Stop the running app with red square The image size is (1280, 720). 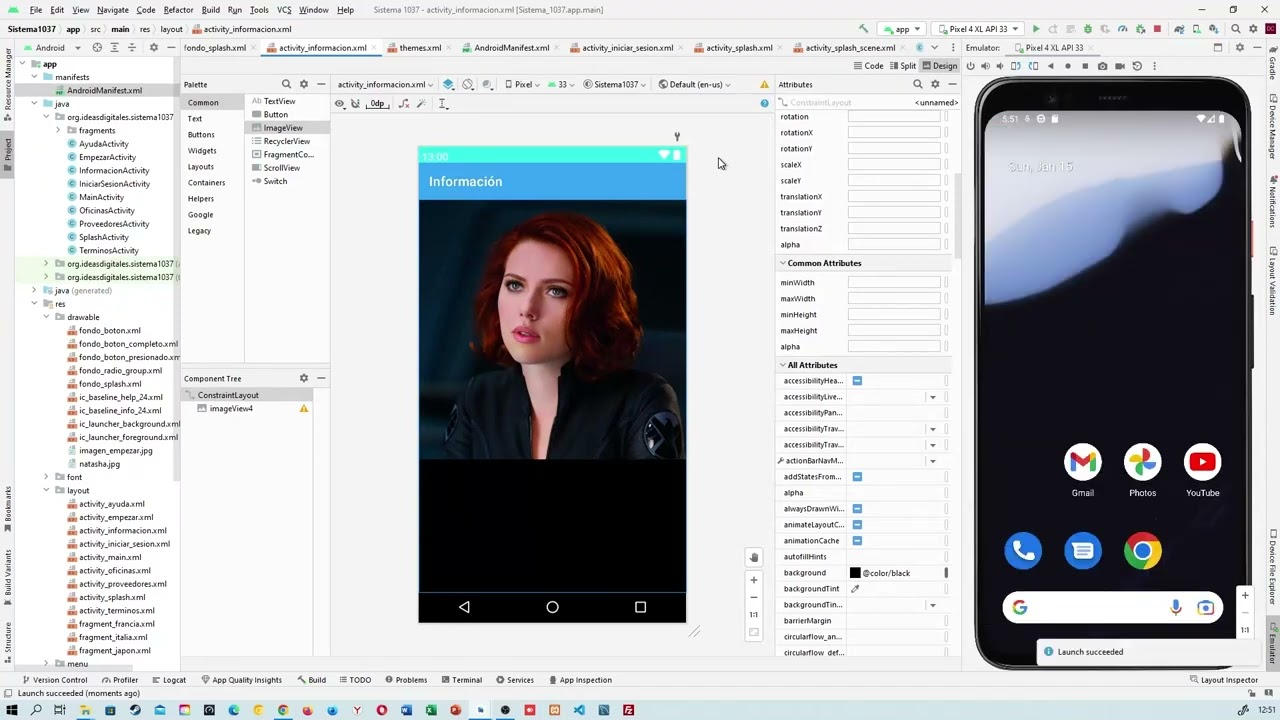(x=1157, y=29)
